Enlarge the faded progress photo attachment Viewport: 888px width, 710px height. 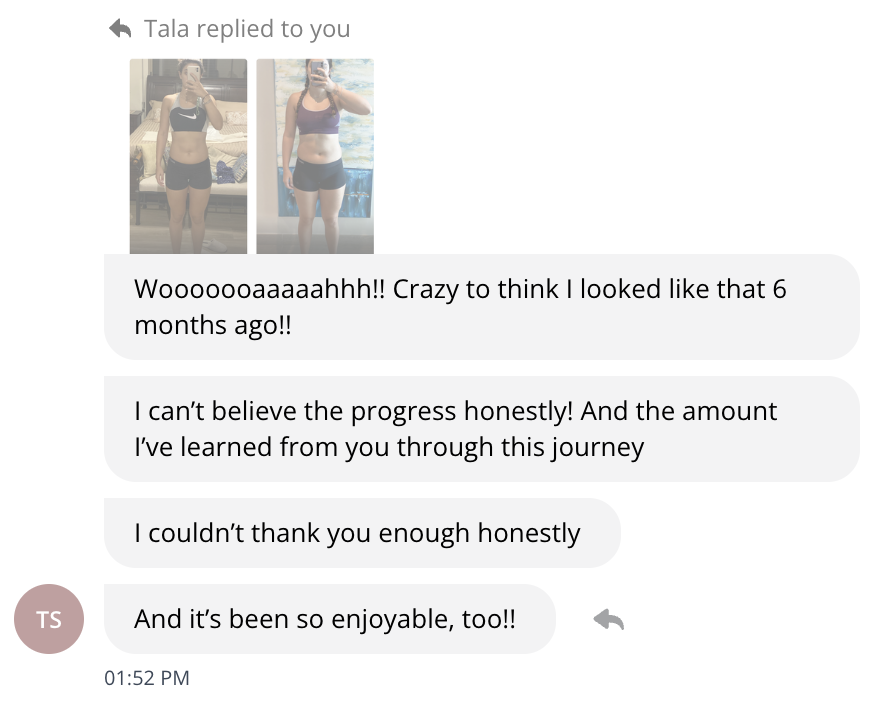(250, 155)
